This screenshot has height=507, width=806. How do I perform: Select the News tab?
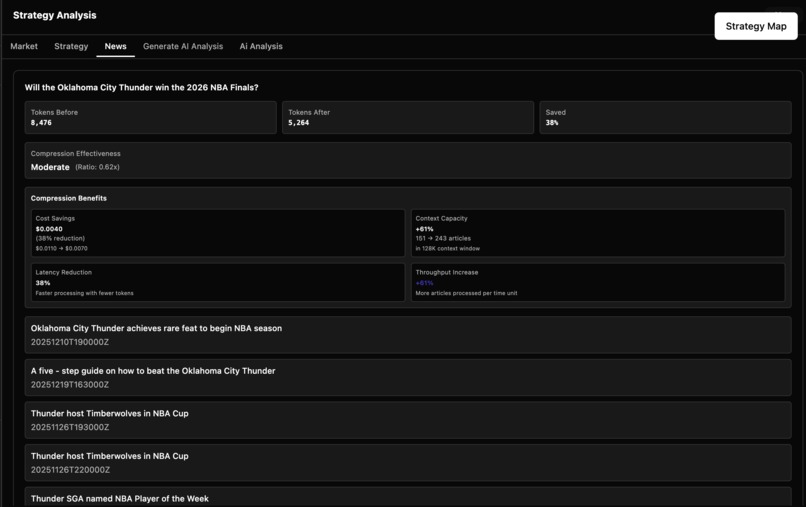[x=116, y=46]
